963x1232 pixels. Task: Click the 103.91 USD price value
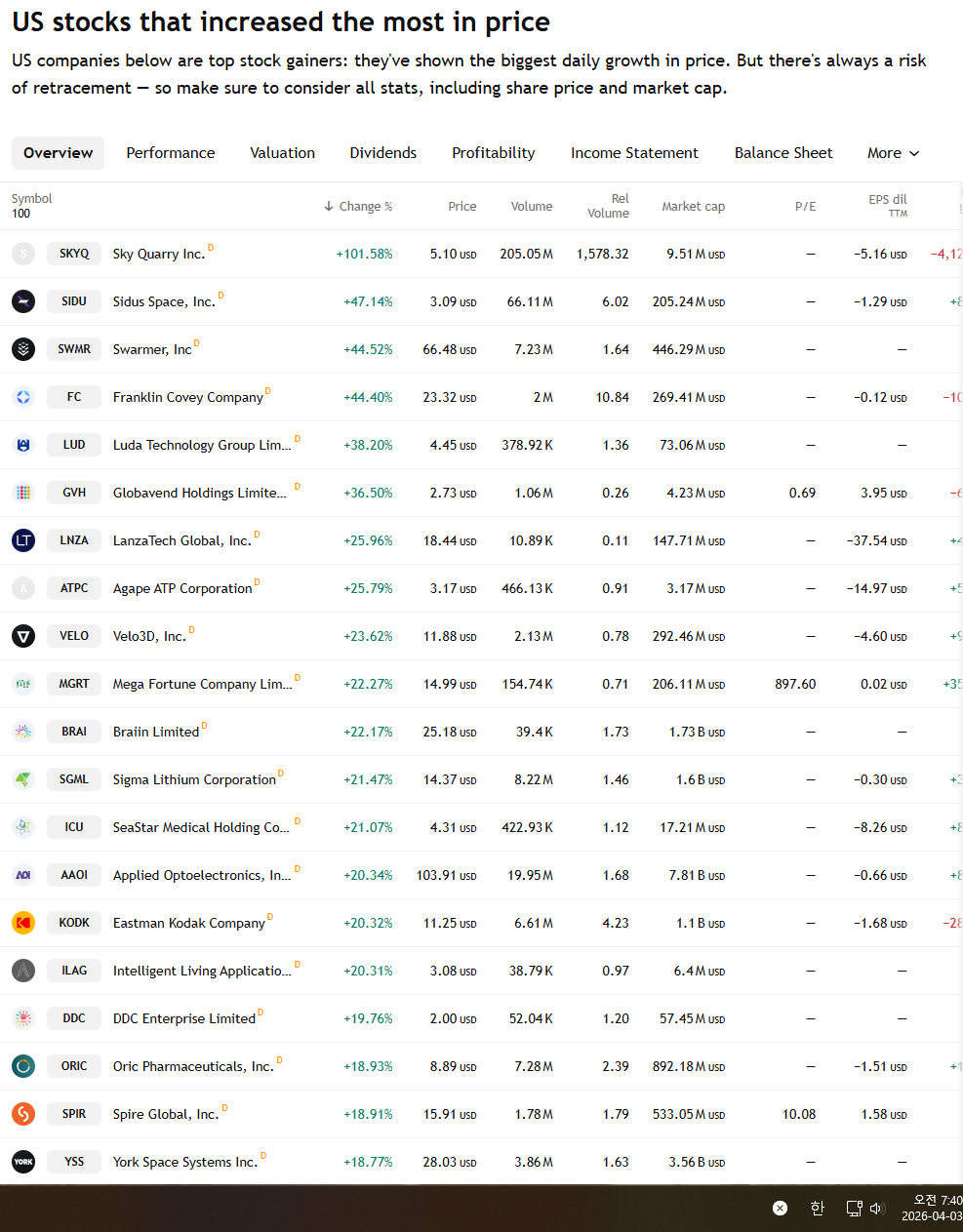pyautogui.click(x=447, y=875)
